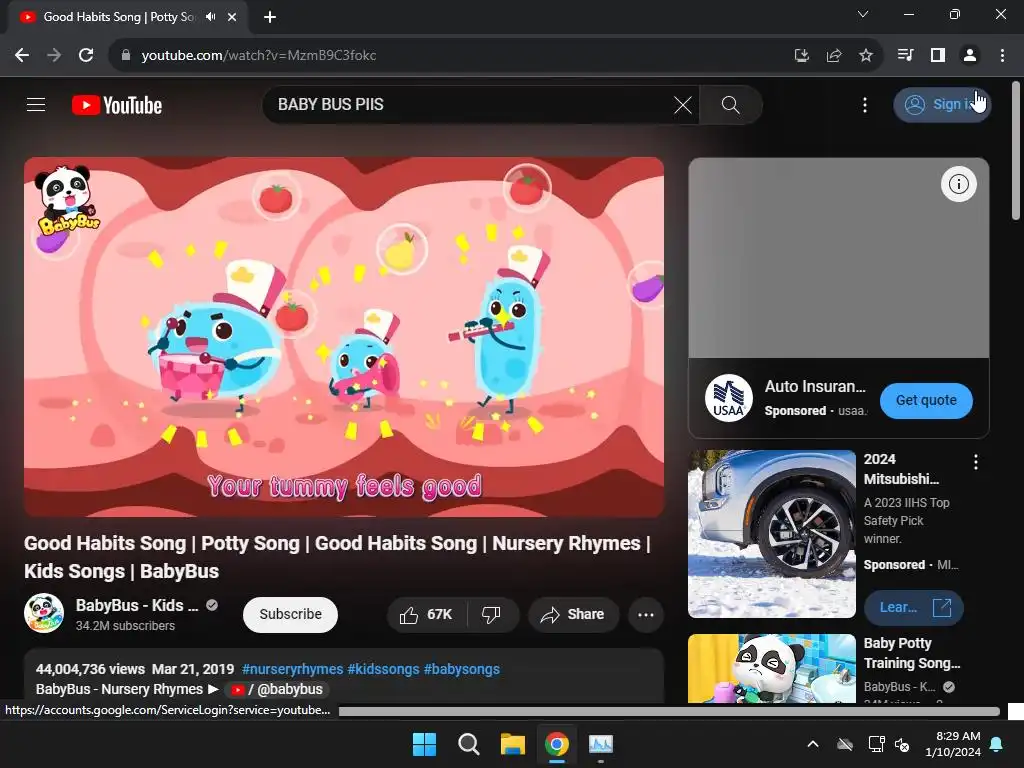Screen dimensions: 1024x768
Task: Bookmark this page with the star icon
Action: (x=866, y=56)
